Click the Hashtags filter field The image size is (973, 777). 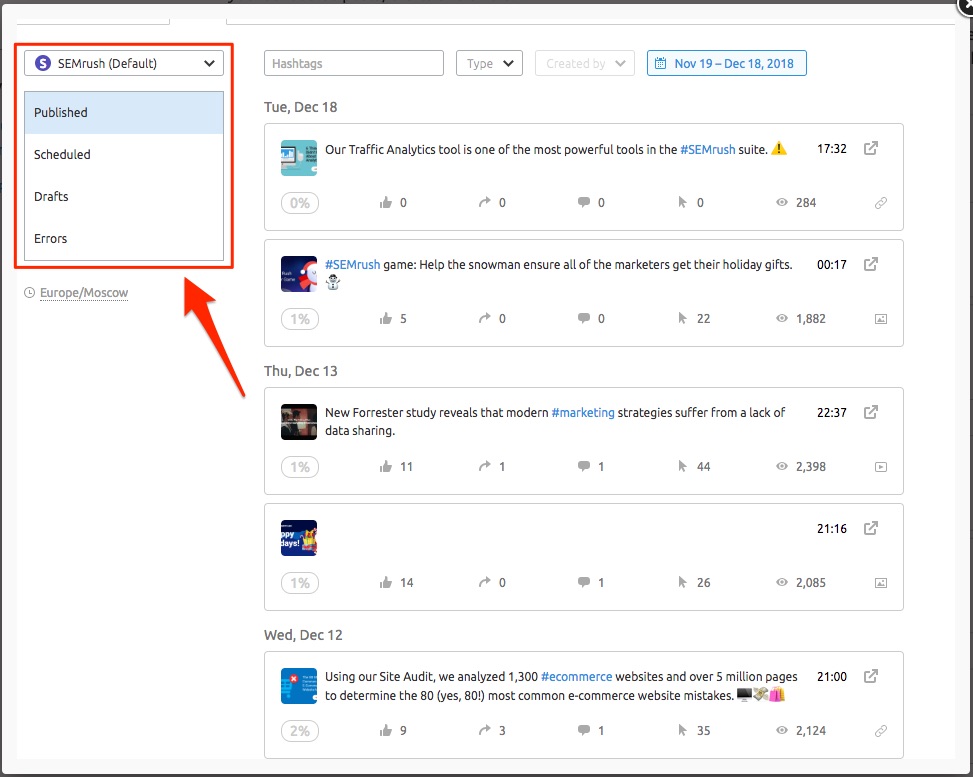pos(354,63)
